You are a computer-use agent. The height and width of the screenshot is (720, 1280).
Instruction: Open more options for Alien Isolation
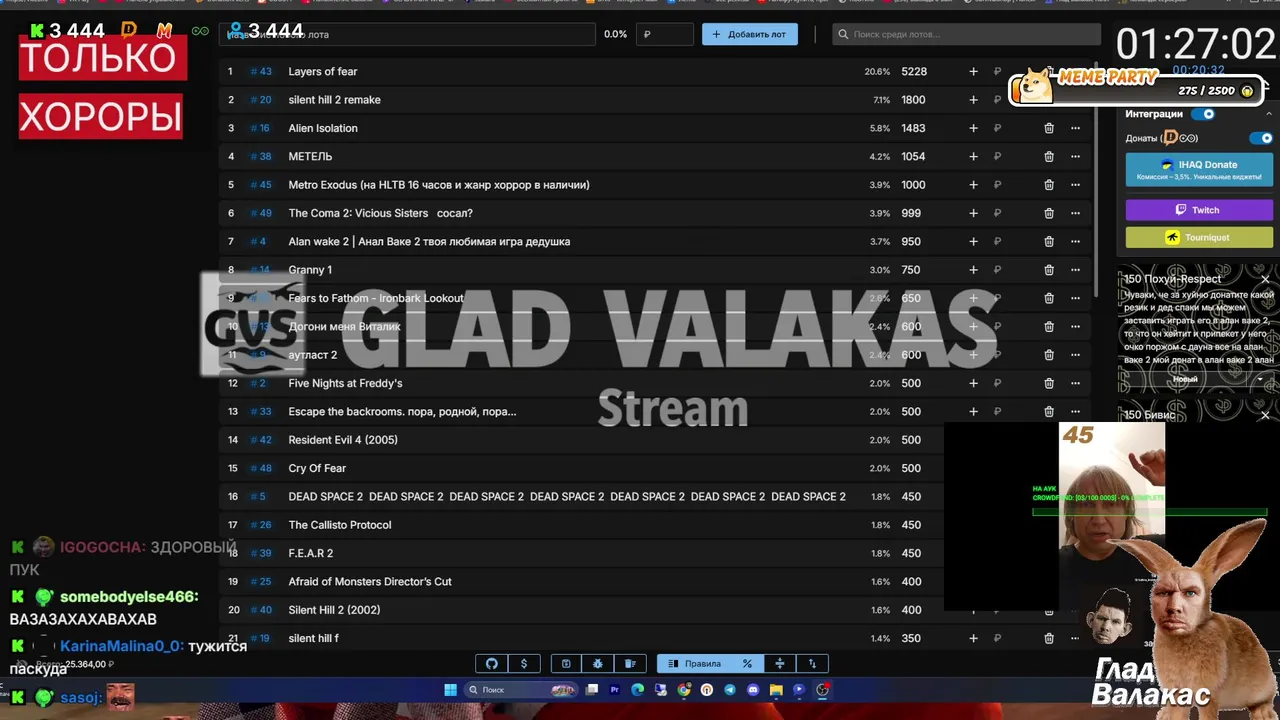point(1075,128)
